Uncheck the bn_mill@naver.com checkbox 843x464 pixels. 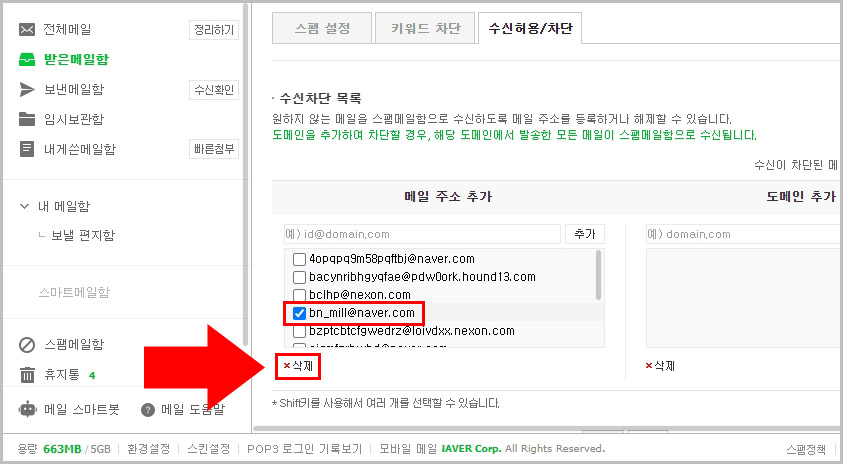(x=299, y=313)
